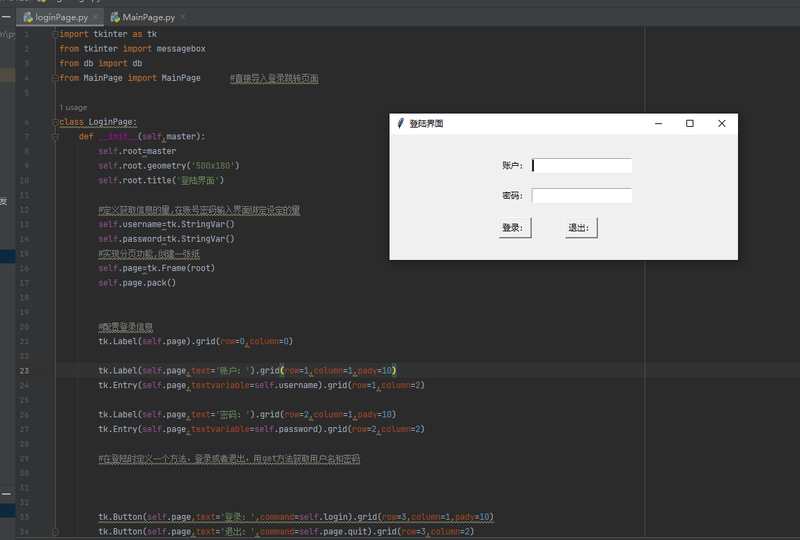Screen dimensions: 800x540
Task: Click 'from MainPage import MainPage' statement
Action: (x=130, y=78)
